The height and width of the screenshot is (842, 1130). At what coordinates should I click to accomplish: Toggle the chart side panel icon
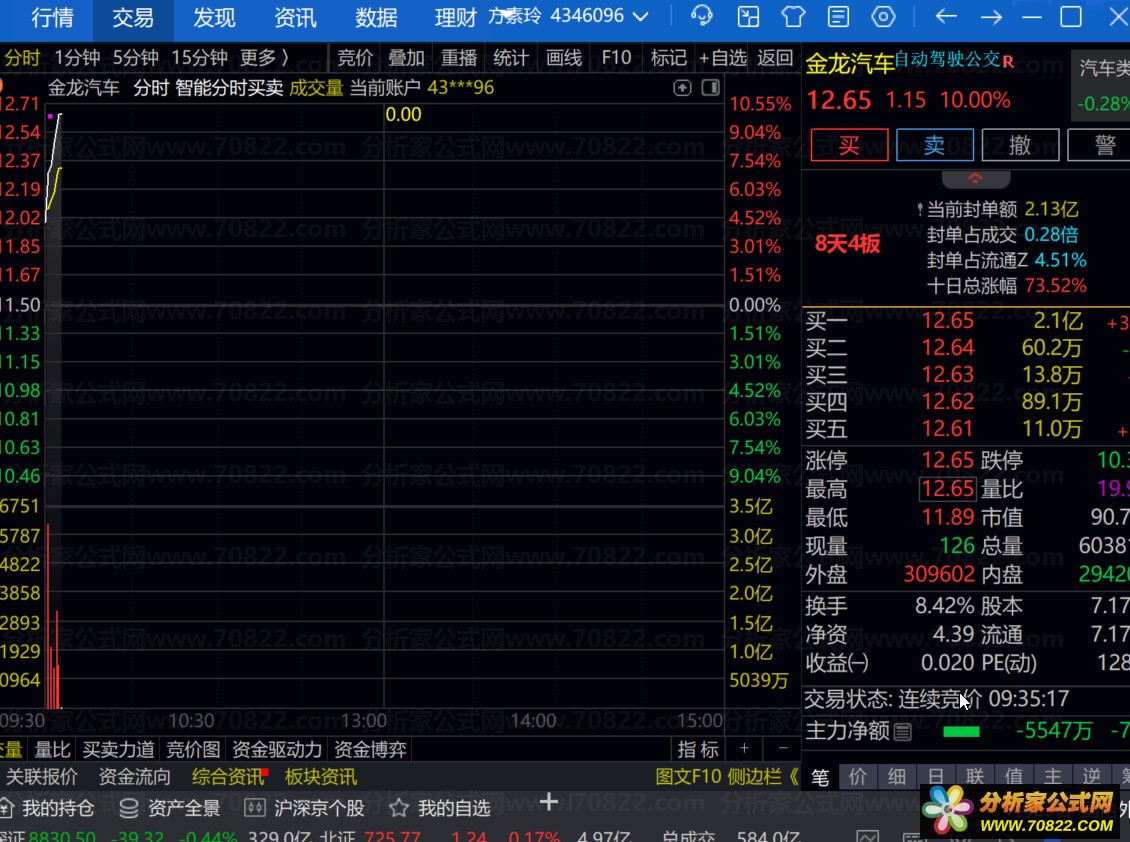(711, 88)
